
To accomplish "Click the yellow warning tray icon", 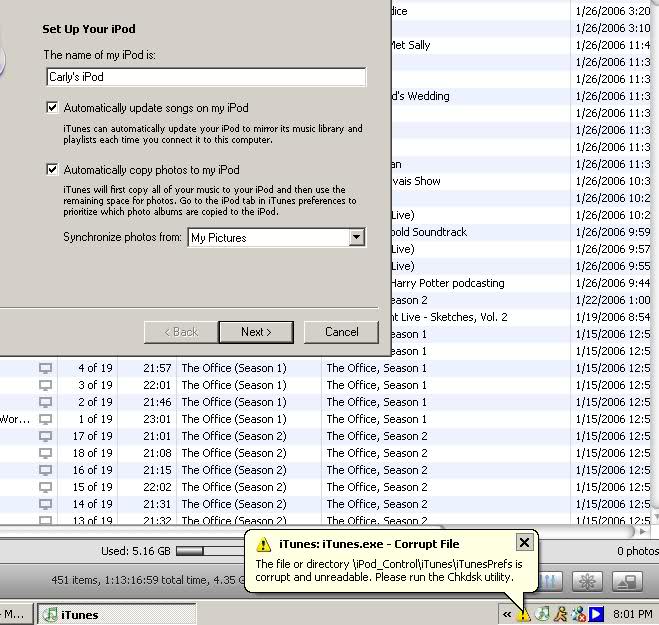I will (524, 615).
